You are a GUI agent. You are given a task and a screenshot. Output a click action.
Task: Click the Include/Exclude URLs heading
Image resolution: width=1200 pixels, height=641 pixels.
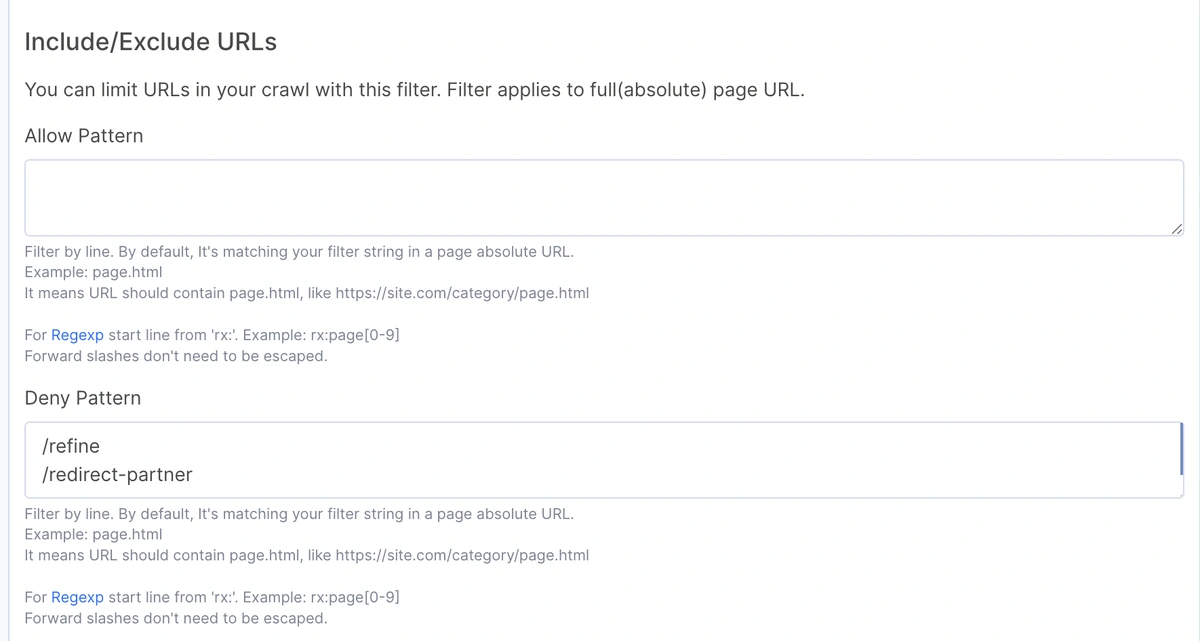coord(150,42)
